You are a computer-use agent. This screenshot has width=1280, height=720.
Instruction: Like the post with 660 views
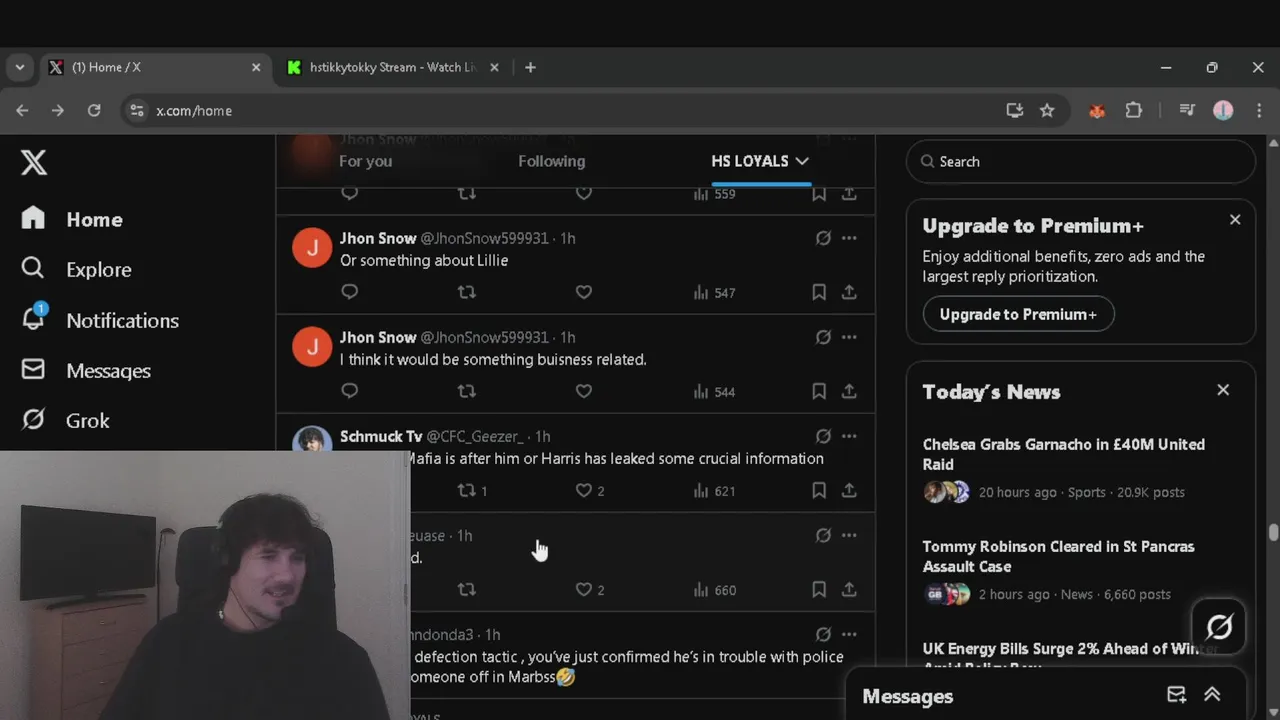click(x=590, y=590)
